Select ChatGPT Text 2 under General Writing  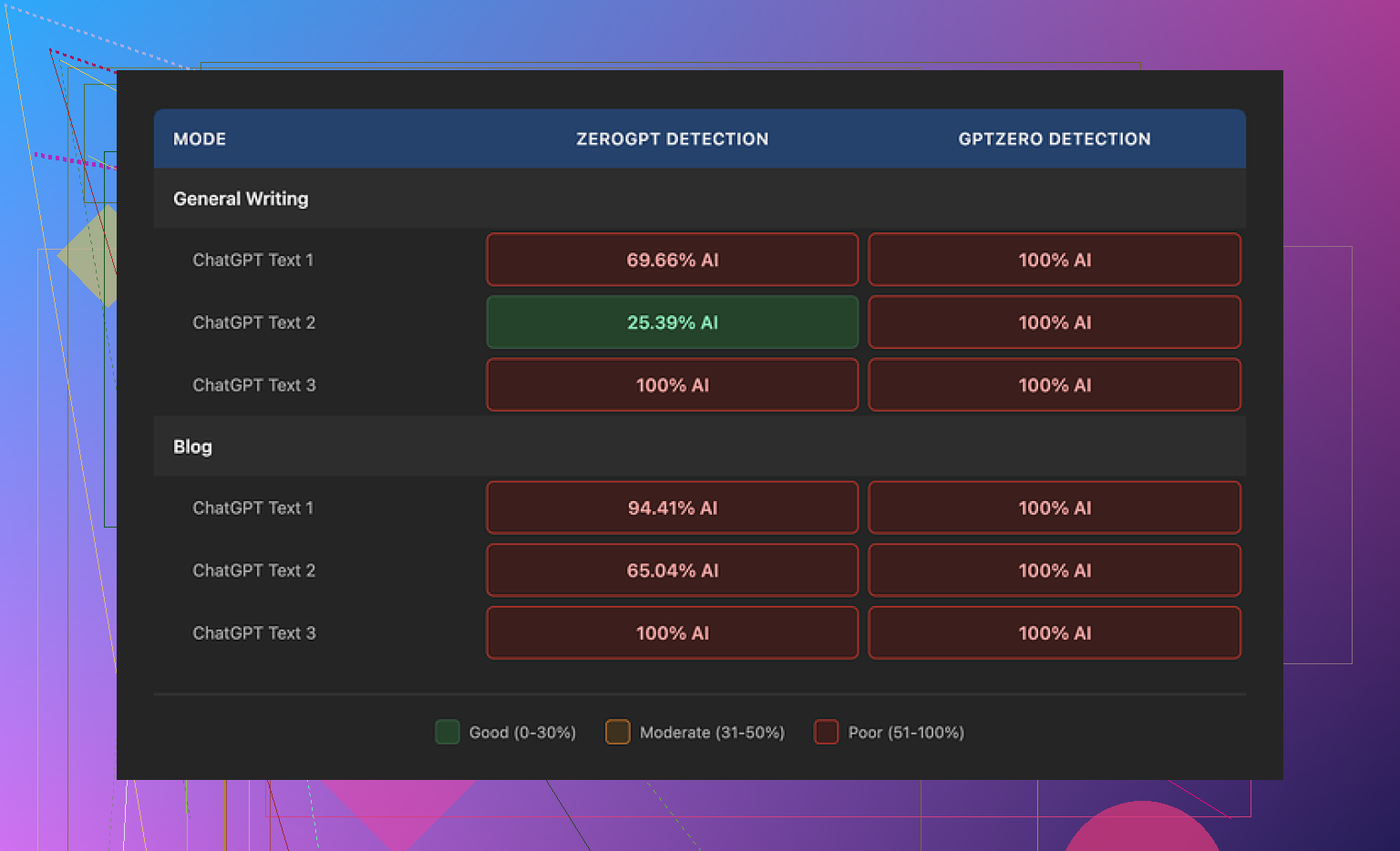[x=253, y=323]
